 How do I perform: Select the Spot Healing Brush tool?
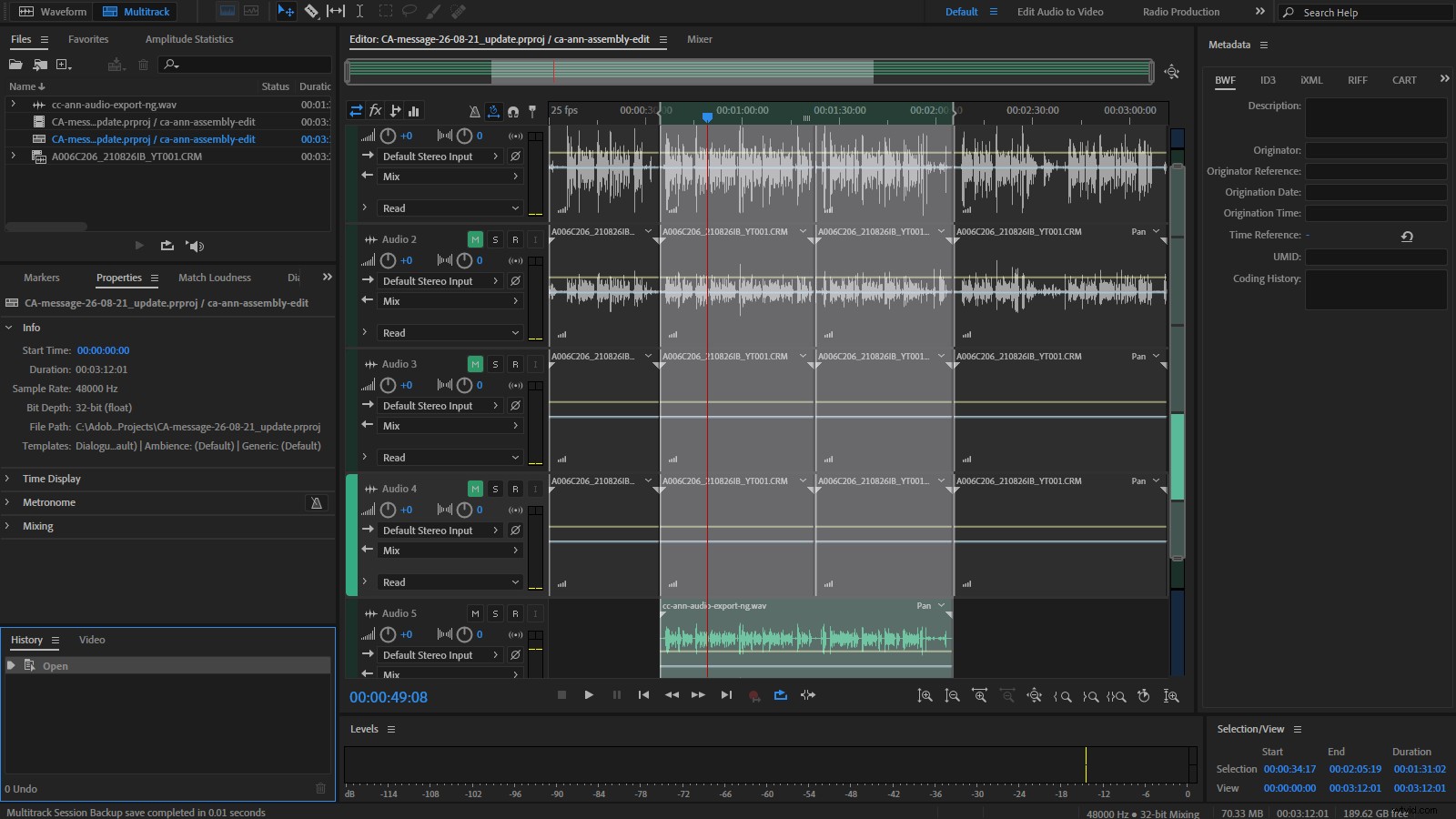click(459, 12)
